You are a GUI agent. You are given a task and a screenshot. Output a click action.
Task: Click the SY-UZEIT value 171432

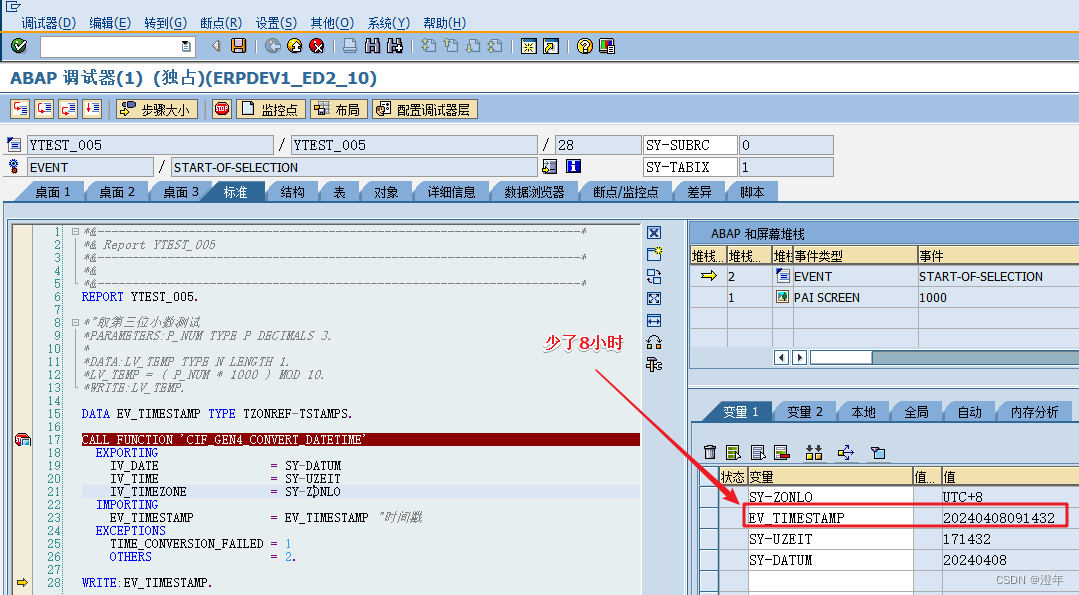pyautogui.click(x=967, y=539)
